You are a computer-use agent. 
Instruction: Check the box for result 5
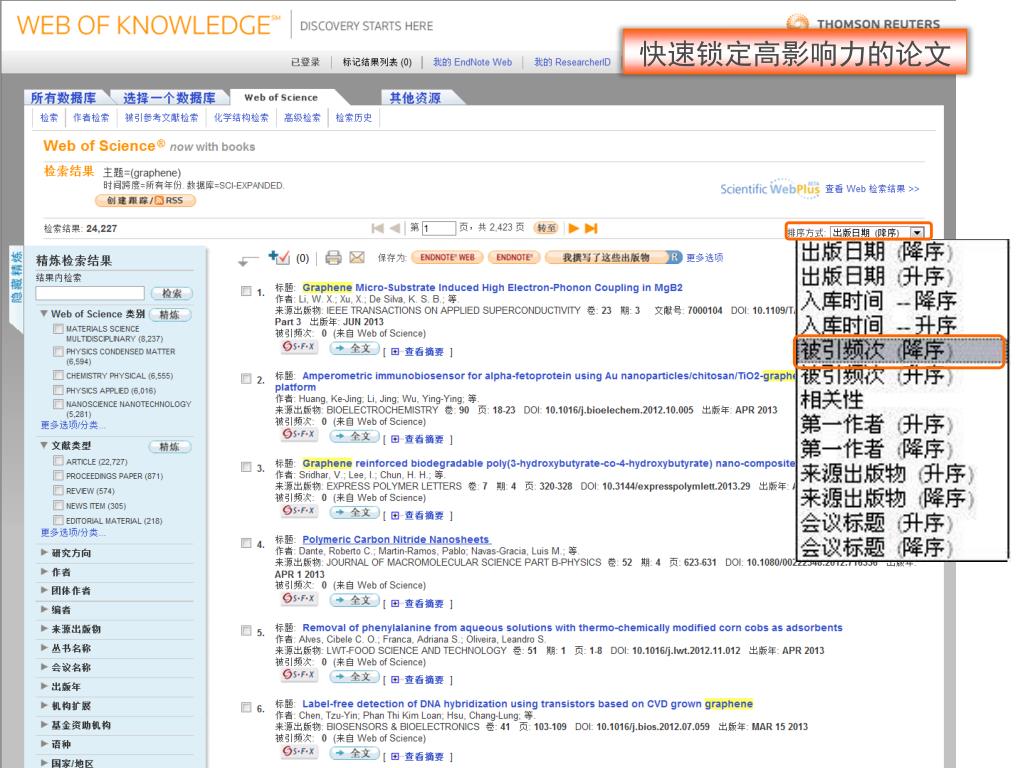coord(246,631)
